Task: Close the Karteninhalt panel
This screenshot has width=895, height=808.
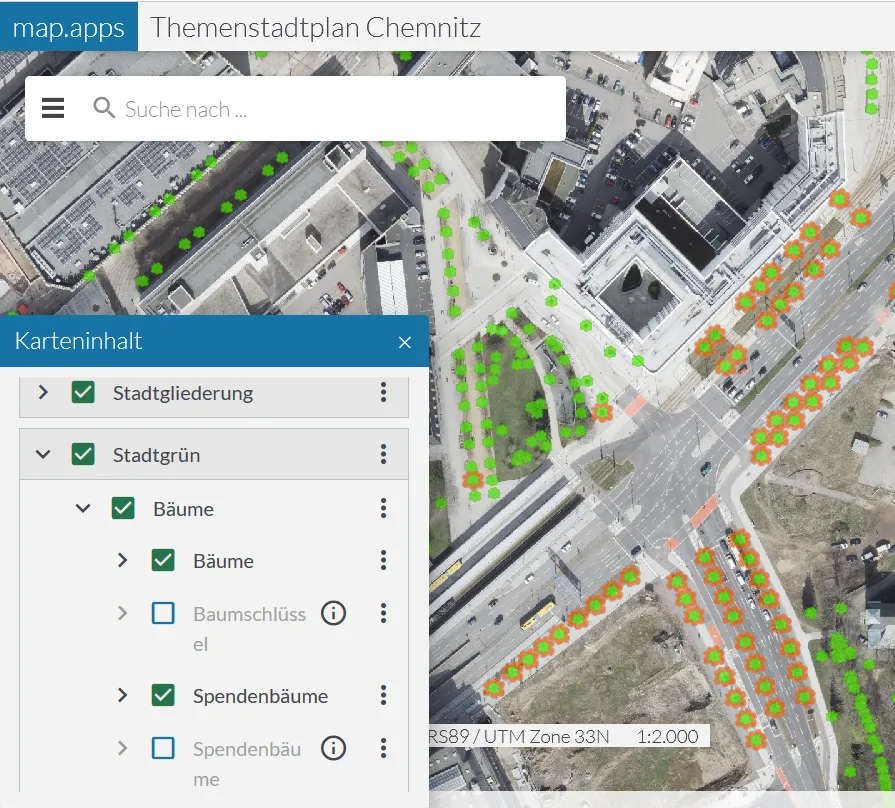Action: [405, 342]
